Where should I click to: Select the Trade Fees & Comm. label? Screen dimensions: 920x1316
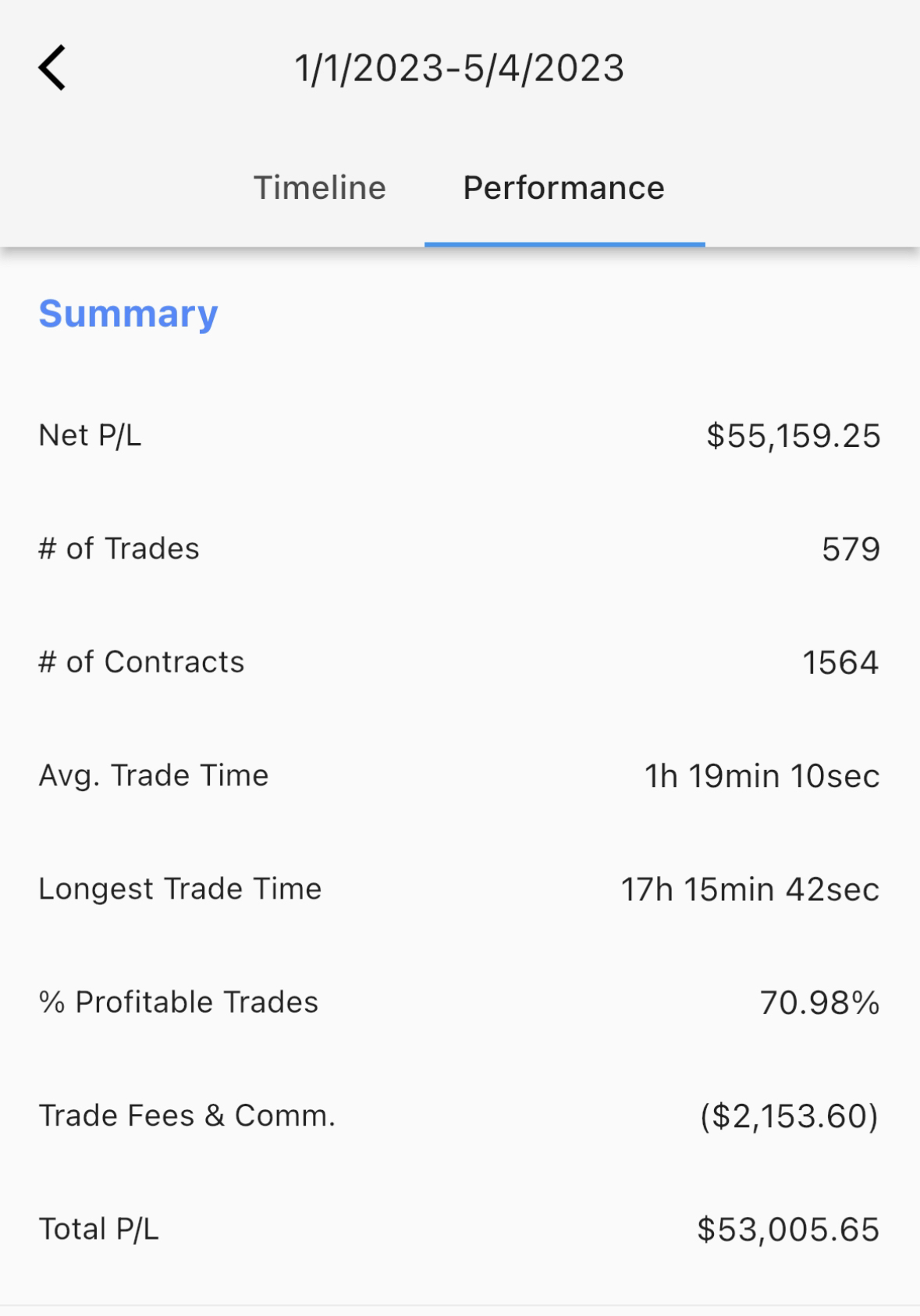[187, 1116]
